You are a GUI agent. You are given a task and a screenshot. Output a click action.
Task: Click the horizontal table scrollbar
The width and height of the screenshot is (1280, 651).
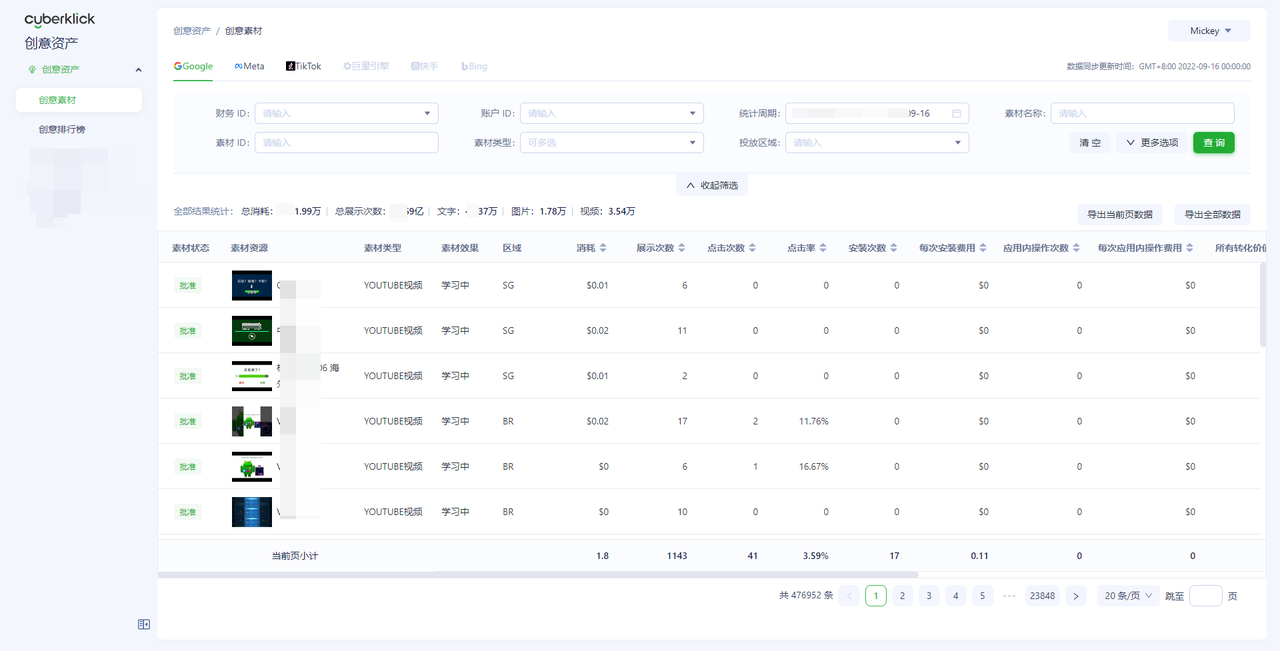(x=537, y=575)
